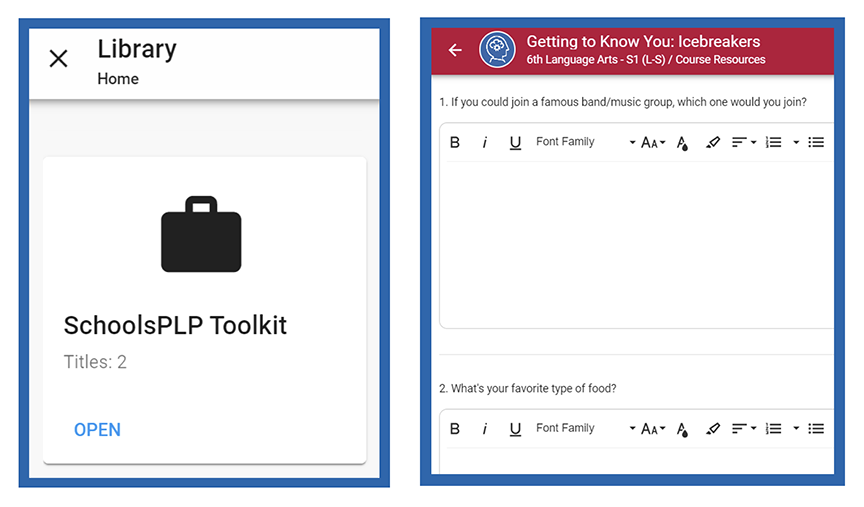Toggle italic in question 1 editor
864x507 pixels.
click(x=484, y=143)
